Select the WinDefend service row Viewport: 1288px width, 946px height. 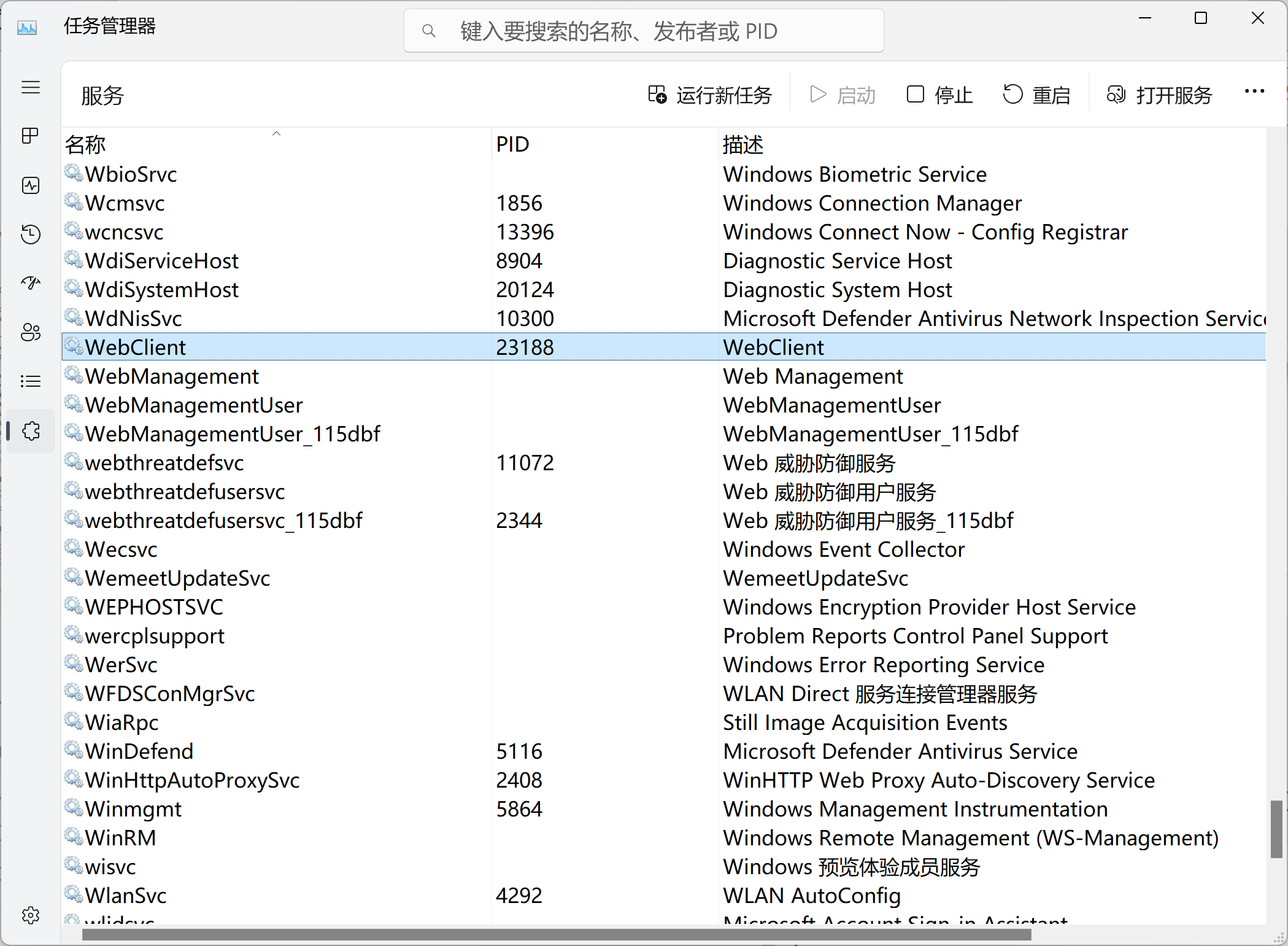click(400, 750)
